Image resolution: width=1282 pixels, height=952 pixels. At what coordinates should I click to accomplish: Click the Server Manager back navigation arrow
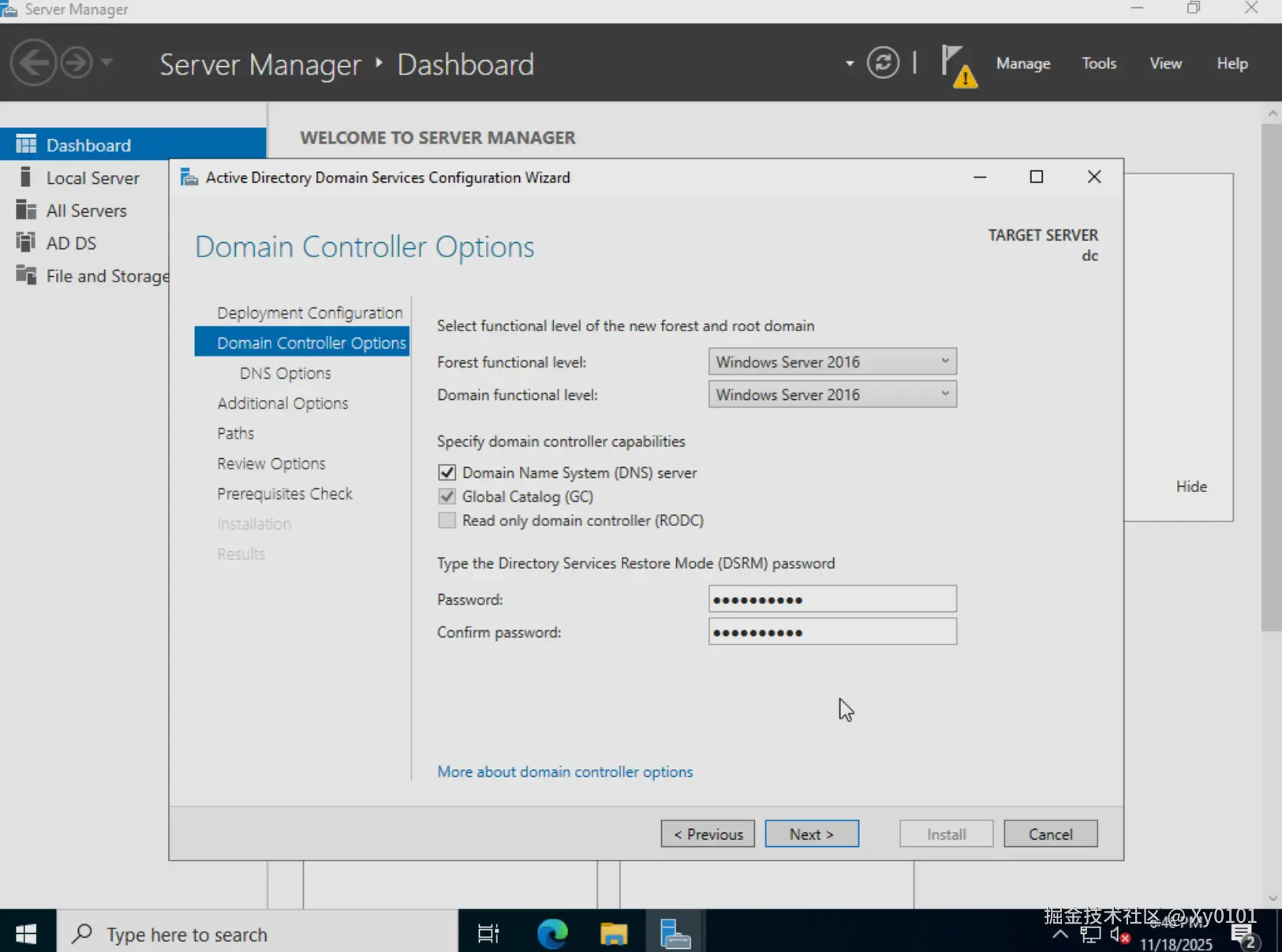(x=33, y=63)
